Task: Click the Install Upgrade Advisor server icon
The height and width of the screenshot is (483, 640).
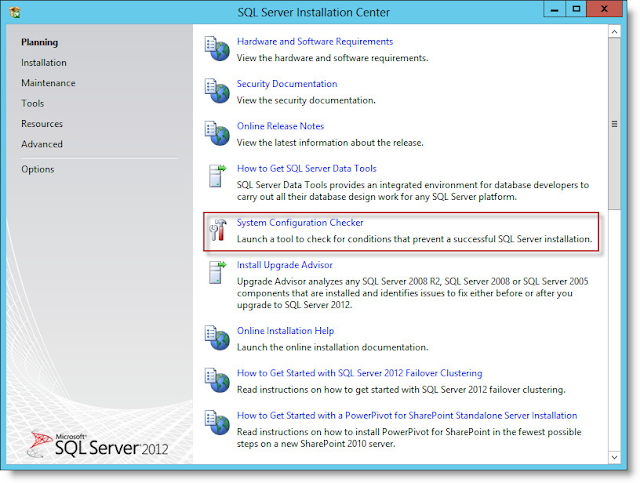Action: click(217, 272)
